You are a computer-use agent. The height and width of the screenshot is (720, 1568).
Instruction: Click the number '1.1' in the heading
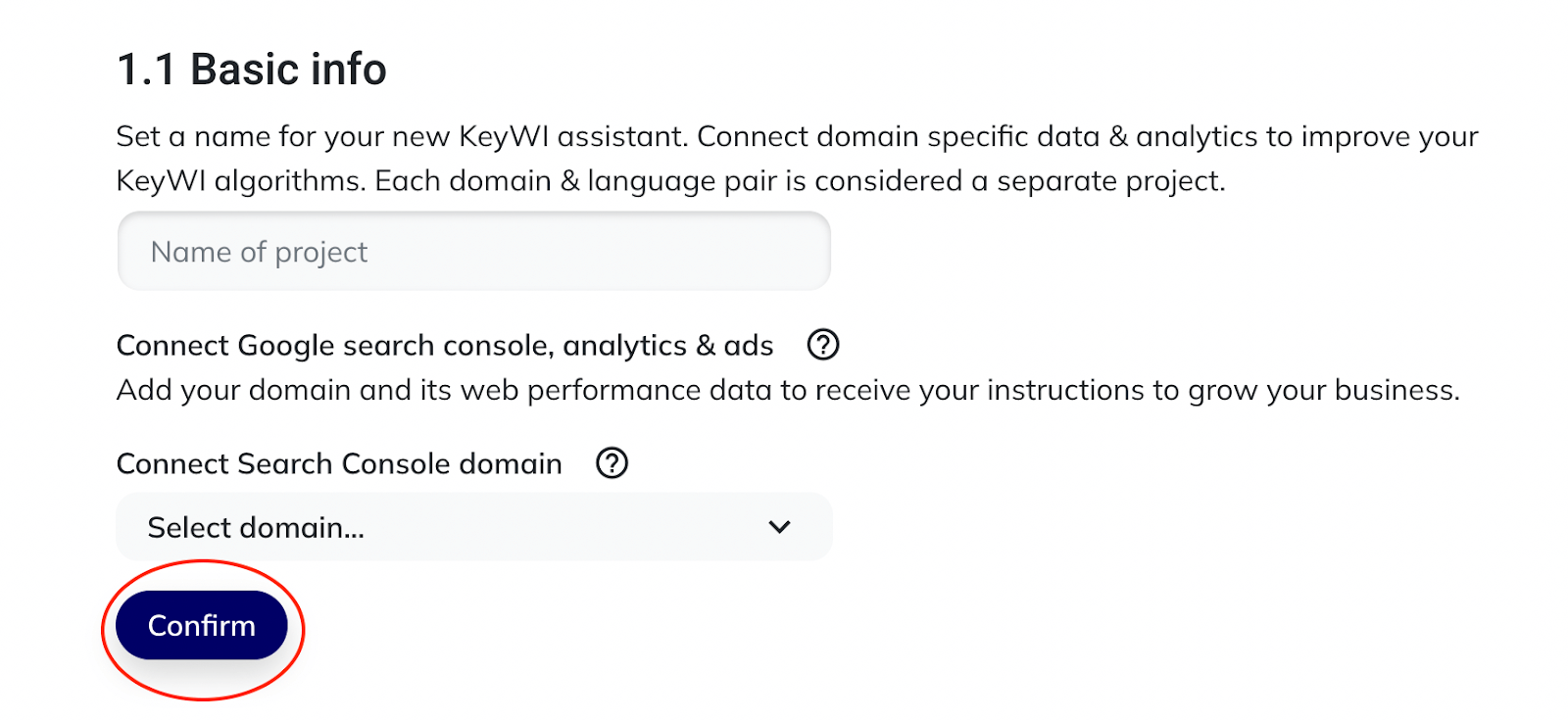pyautogui.click(x=146, y=70)
